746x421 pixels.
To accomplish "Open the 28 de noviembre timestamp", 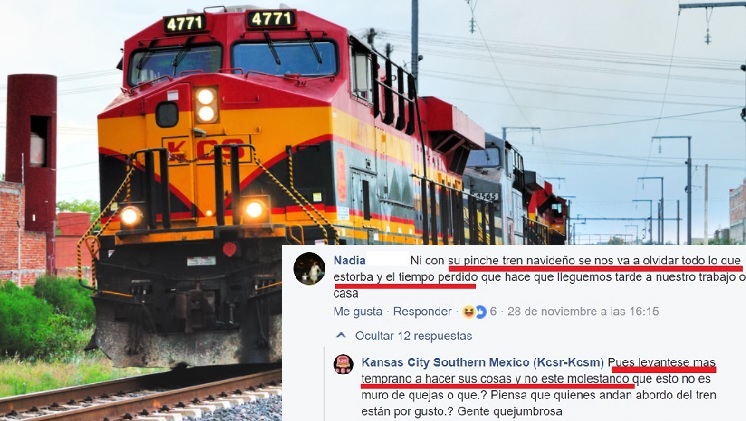I will (583, 312).
